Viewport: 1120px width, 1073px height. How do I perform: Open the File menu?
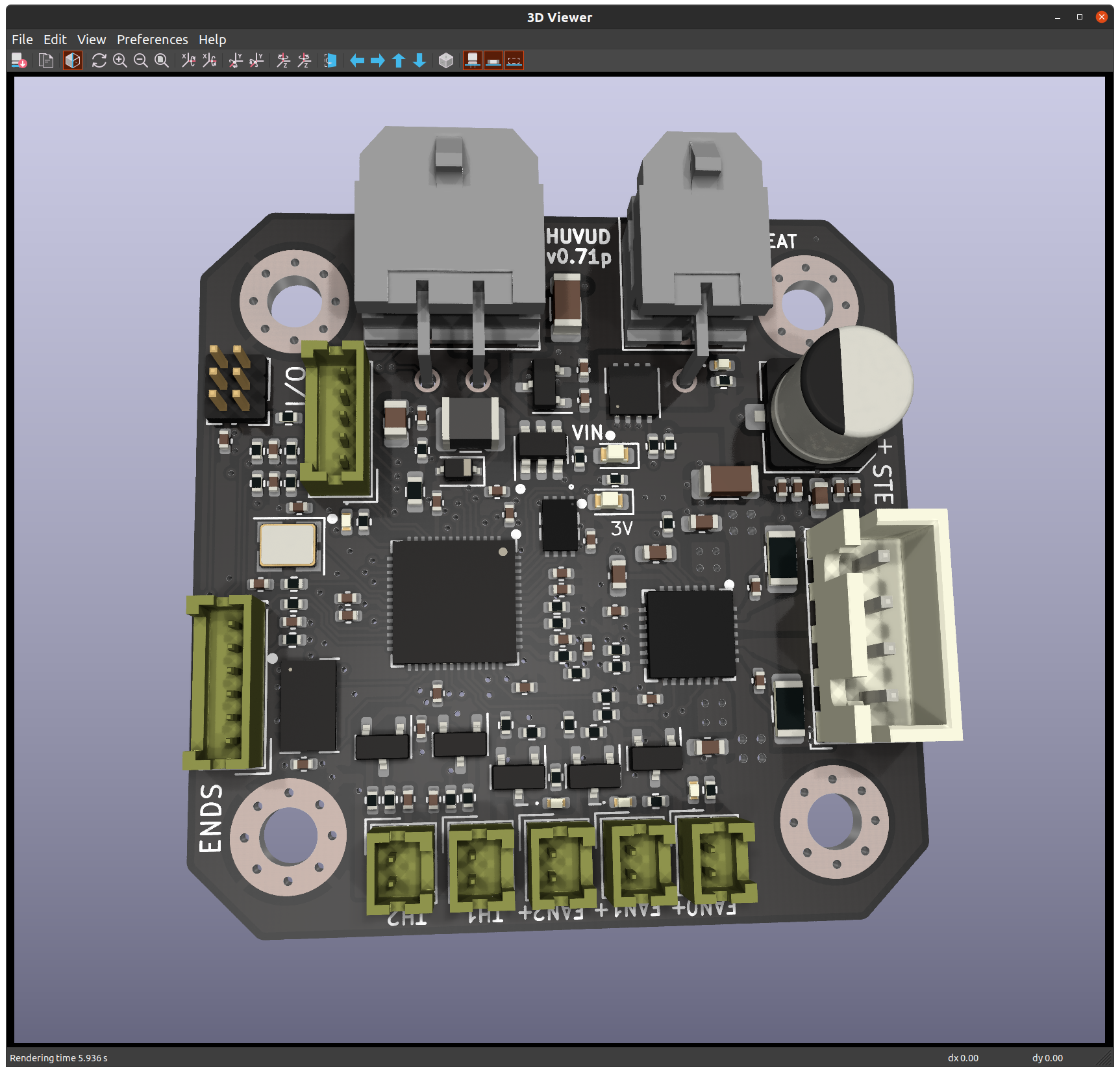(x=22, y=40)
